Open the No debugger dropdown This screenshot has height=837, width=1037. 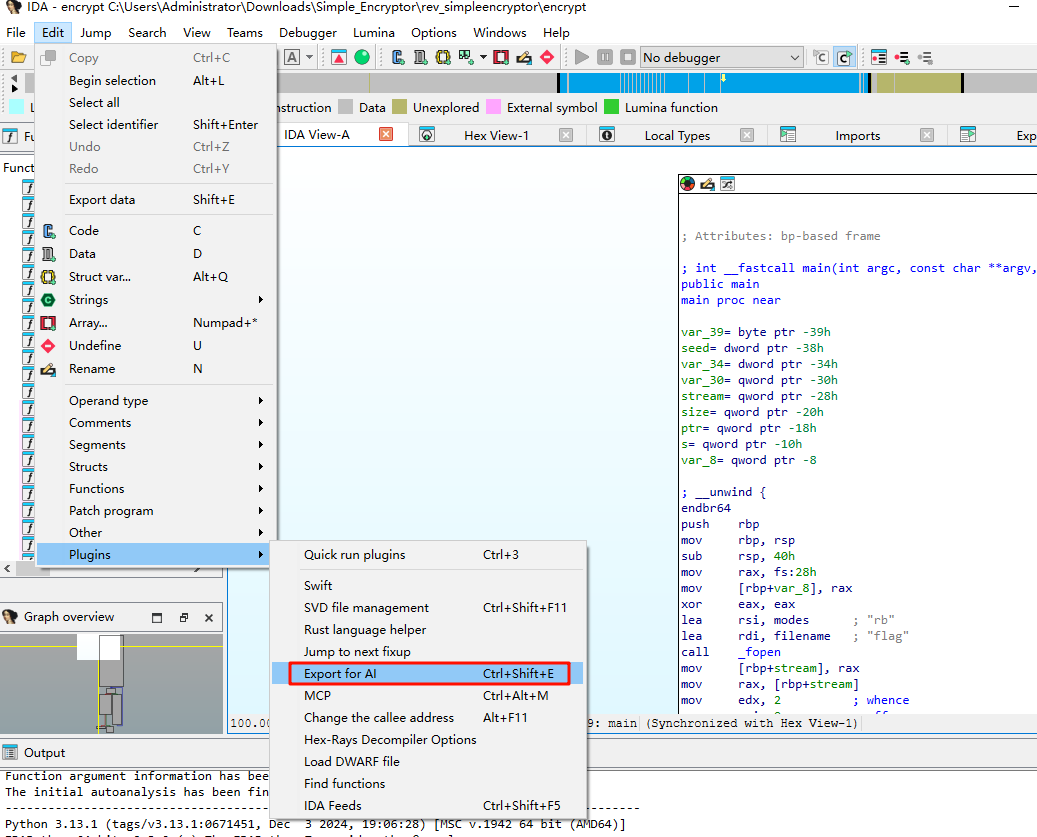pyautogui.click(x=720, y=58)
